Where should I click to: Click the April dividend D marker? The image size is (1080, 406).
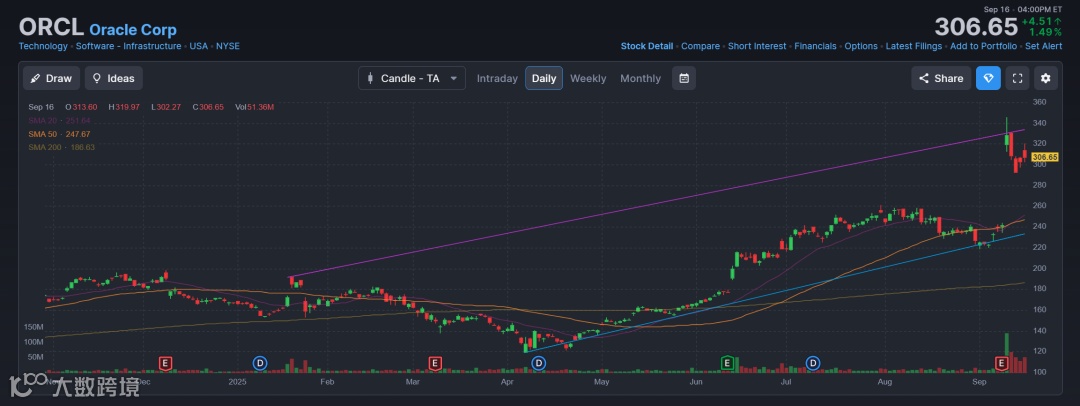(539, 362)
